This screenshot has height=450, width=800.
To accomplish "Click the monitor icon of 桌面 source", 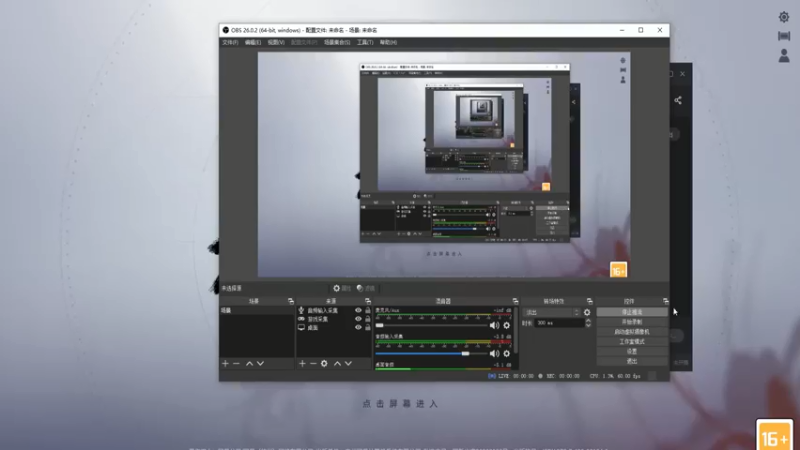I will click(301, 328).
